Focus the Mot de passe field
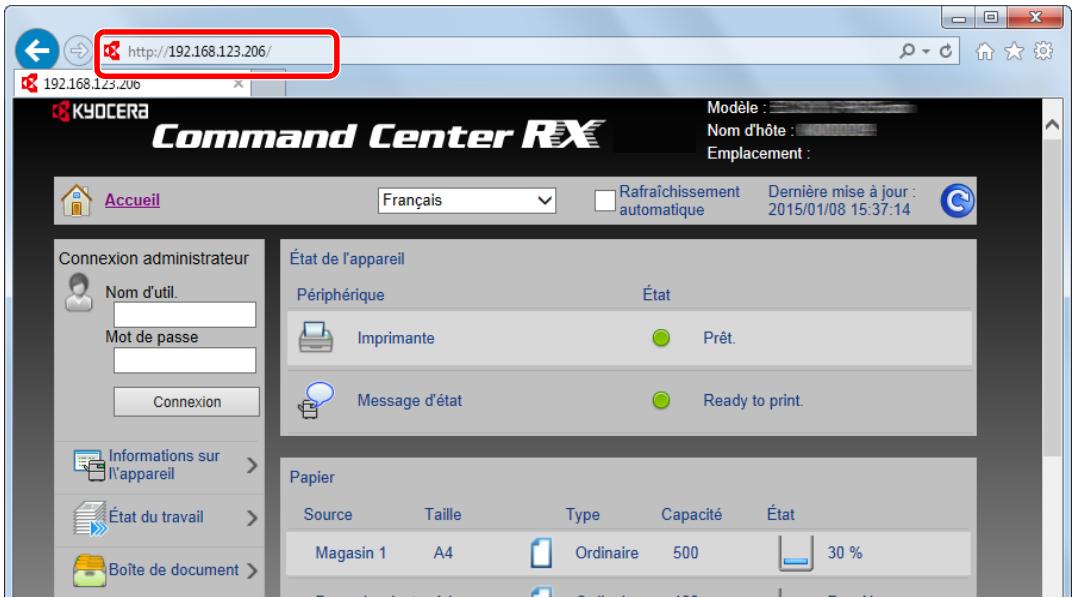Image resolution: width=1073 pixels, height=598 pixels. [185, 360]
